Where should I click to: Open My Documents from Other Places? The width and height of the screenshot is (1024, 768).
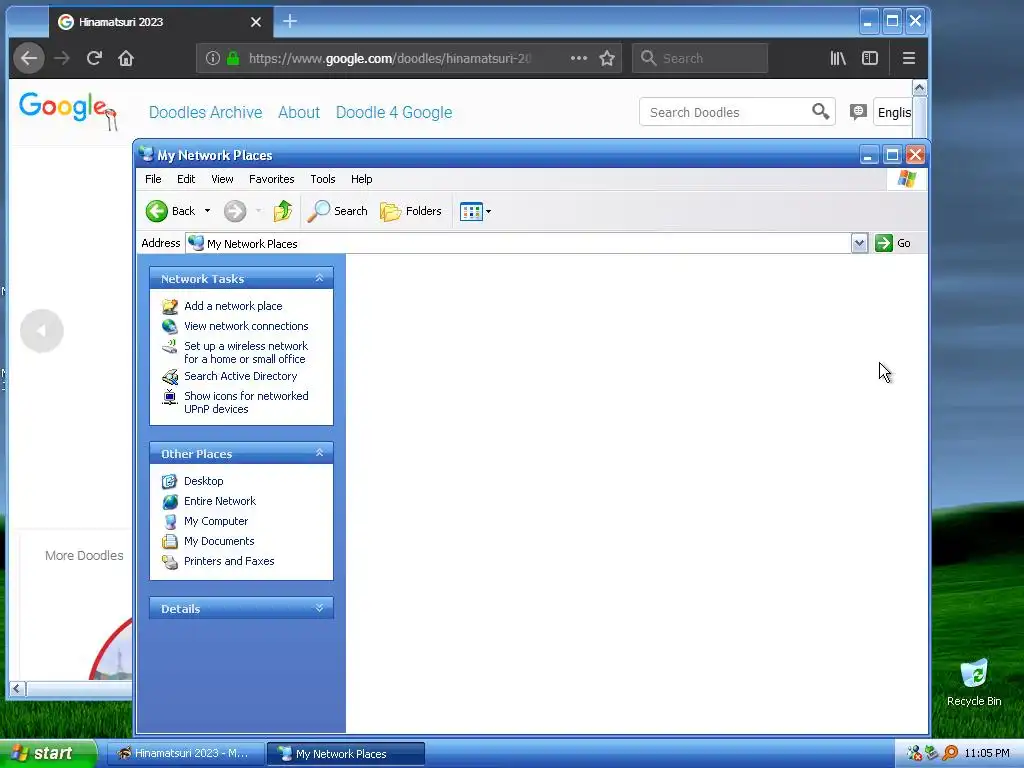coord(219,541)
